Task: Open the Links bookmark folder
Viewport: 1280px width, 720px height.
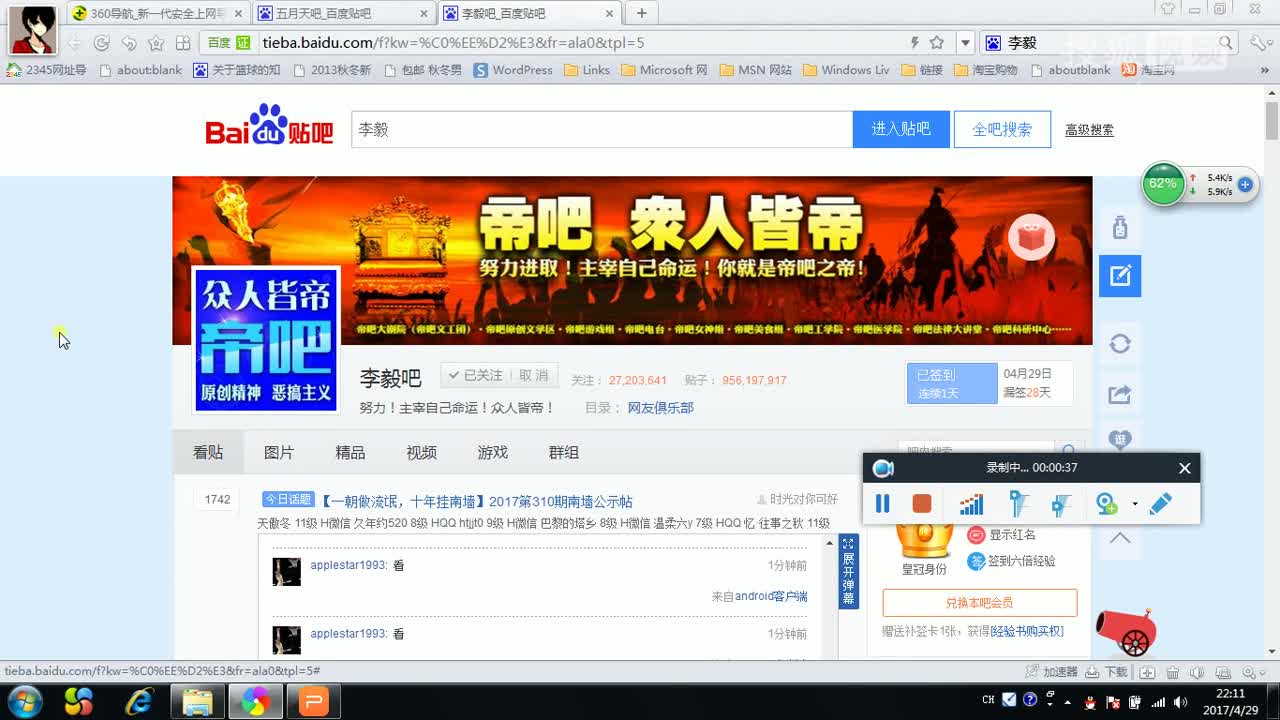Action: click(587, 70)
